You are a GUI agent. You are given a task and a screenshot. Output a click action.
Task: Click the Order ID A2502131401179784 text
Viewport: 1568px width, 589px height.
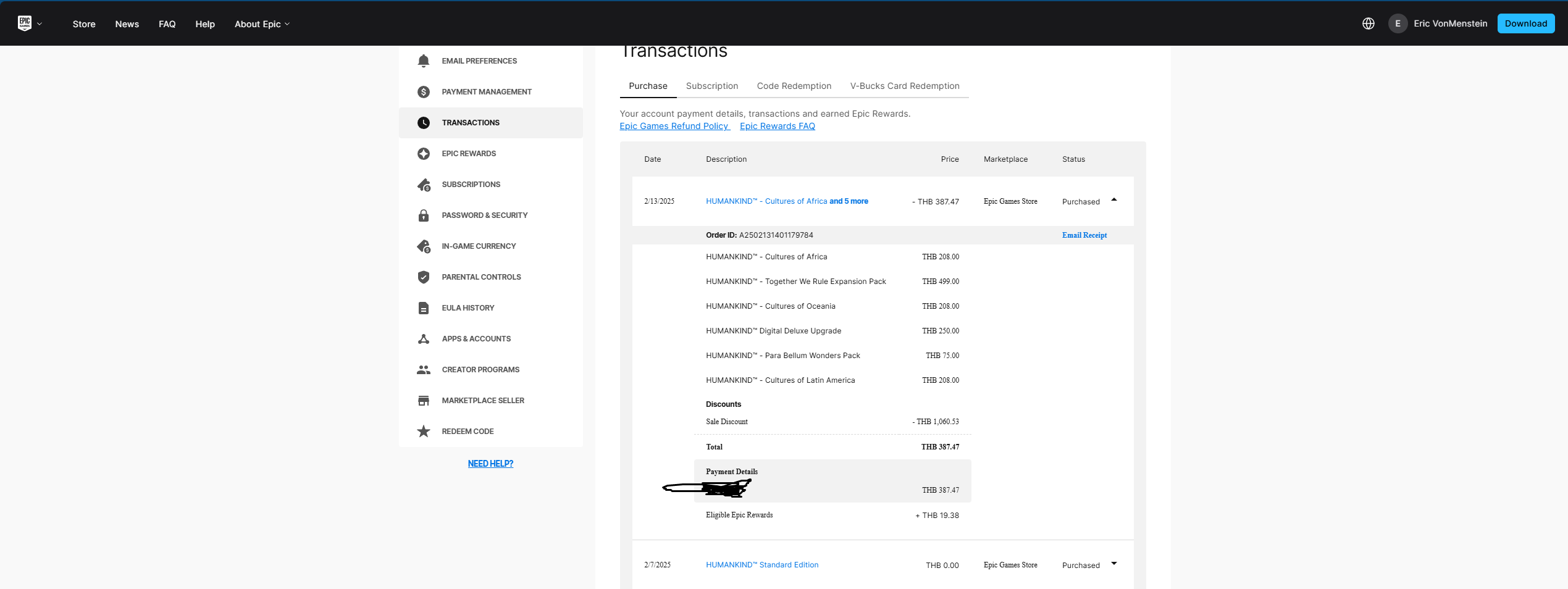pos(760,235)
